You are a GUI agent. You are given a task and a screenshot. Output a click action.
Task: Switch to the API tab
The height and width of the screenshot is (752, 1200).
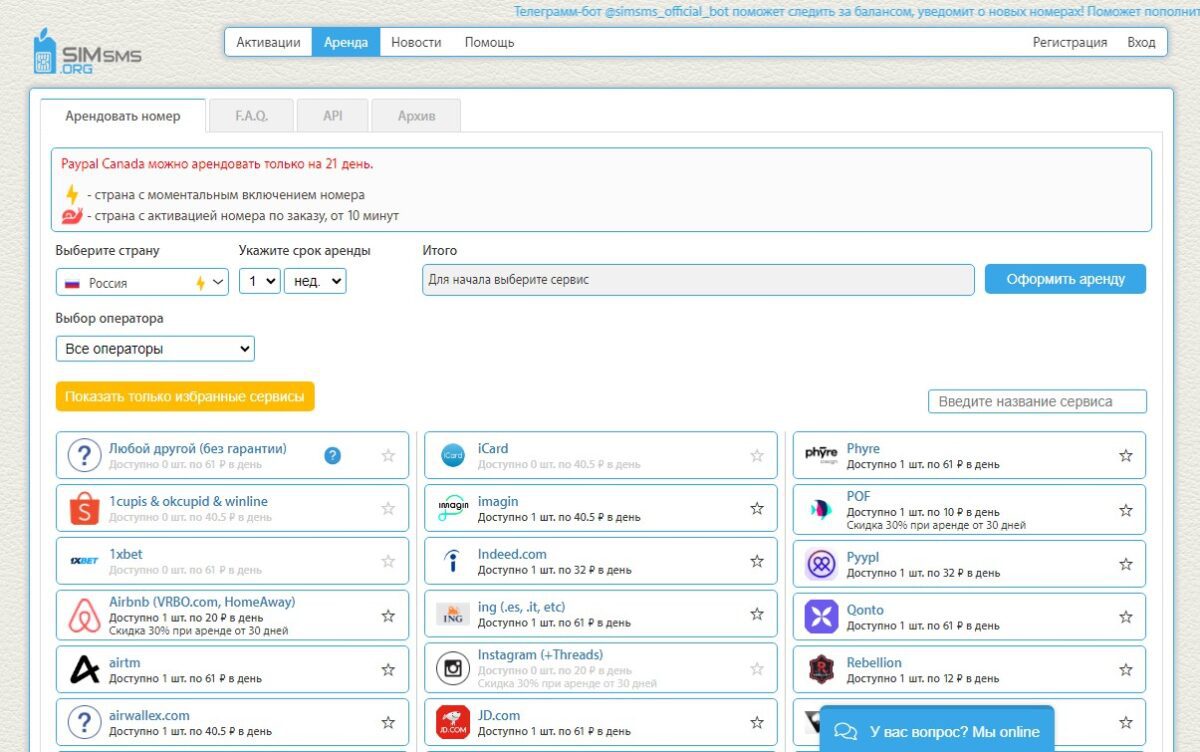pos(333,116)
